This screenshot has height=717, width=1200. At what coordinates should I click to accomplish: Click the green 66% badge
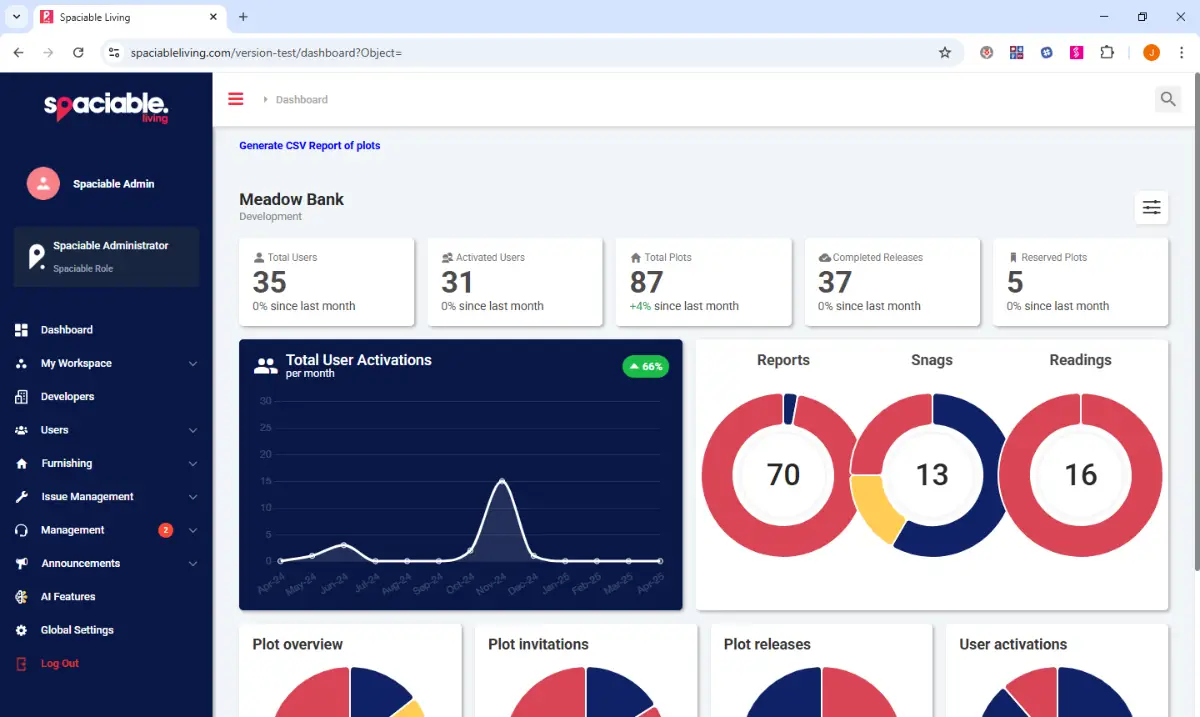[x=646, y=367]
